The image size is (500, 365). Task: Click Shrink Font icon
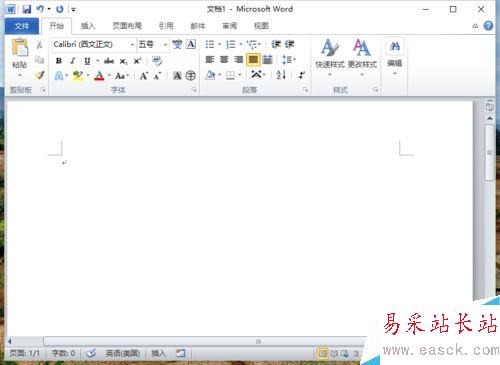tap(157, 76)
